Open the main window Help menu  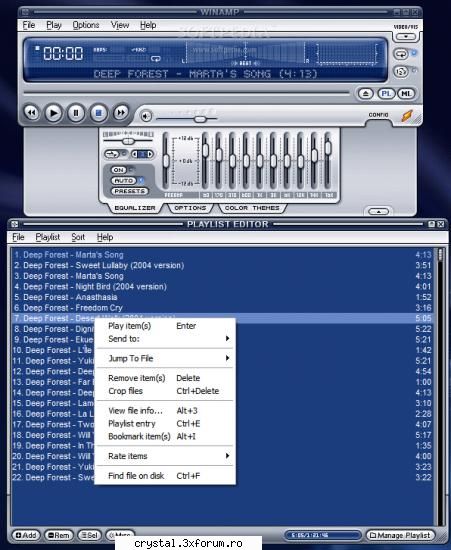click(148, 25)
